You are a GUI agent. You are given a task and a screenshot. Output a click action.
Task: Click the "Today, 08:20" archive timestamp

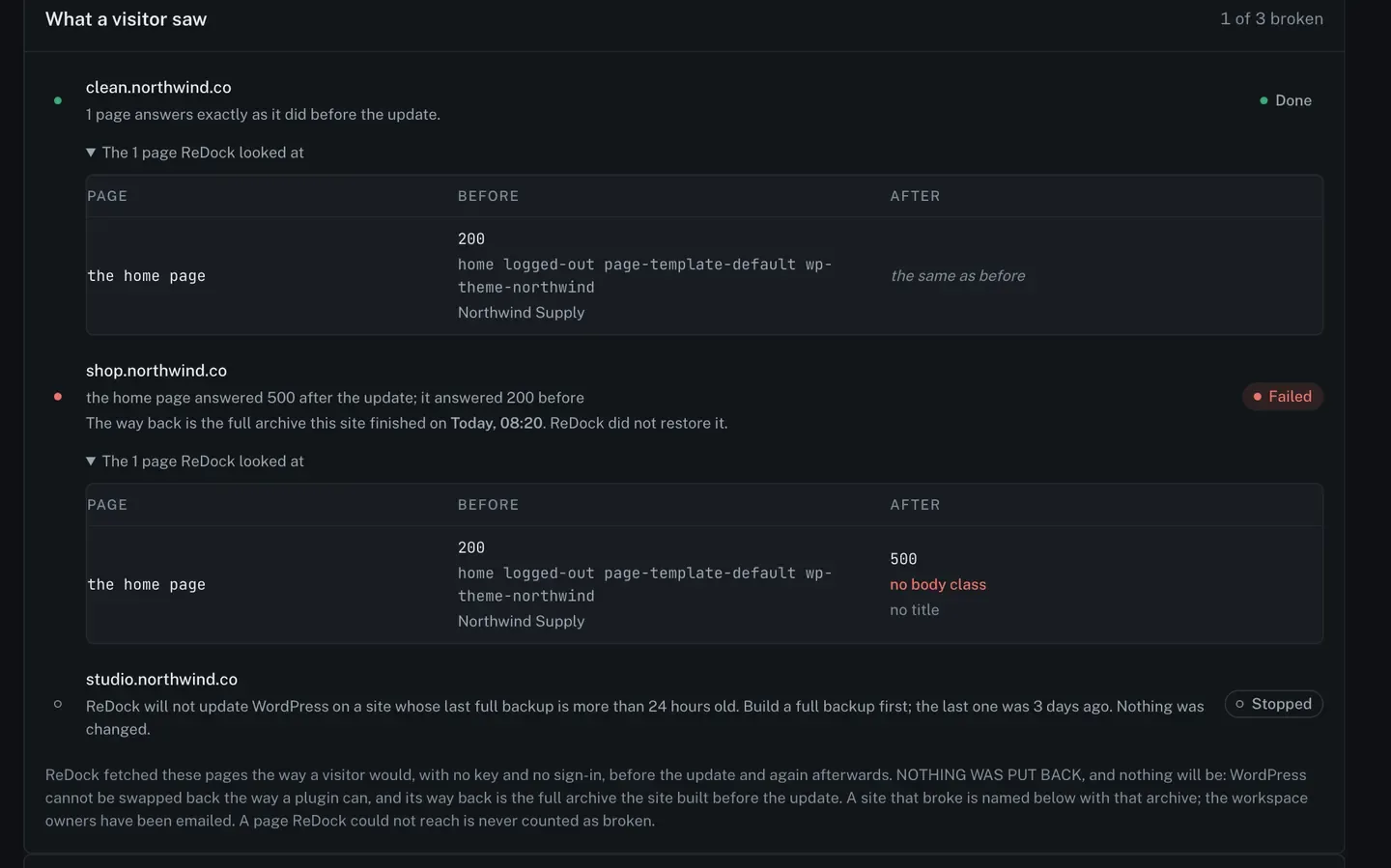(x=497, y=423)
